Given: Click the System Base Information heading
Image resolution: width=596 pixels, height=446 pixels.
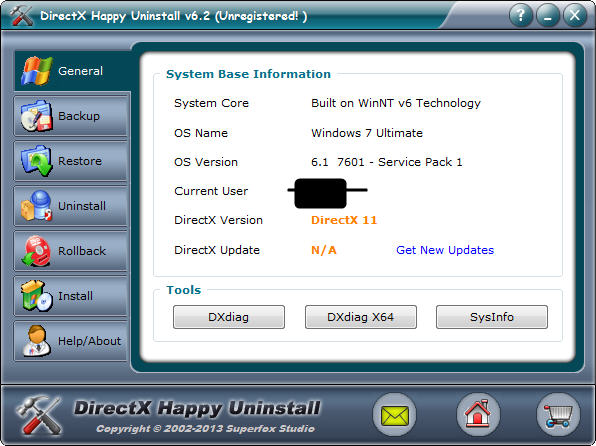Looking at the screenshot, I should 248,74.
